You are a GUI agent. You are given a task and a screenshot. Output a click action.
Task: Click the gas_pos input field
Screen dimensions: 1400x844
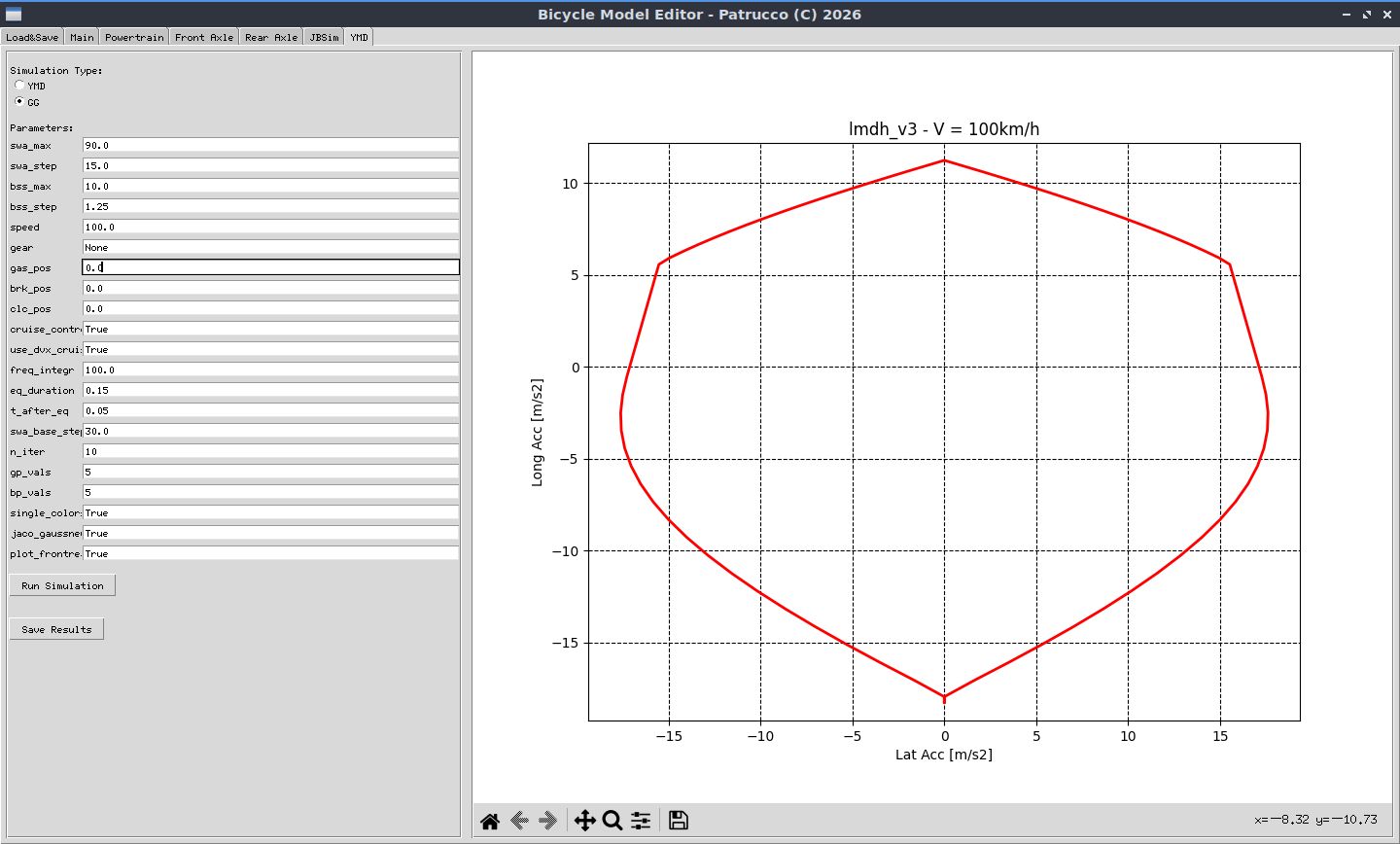(270, 267)
